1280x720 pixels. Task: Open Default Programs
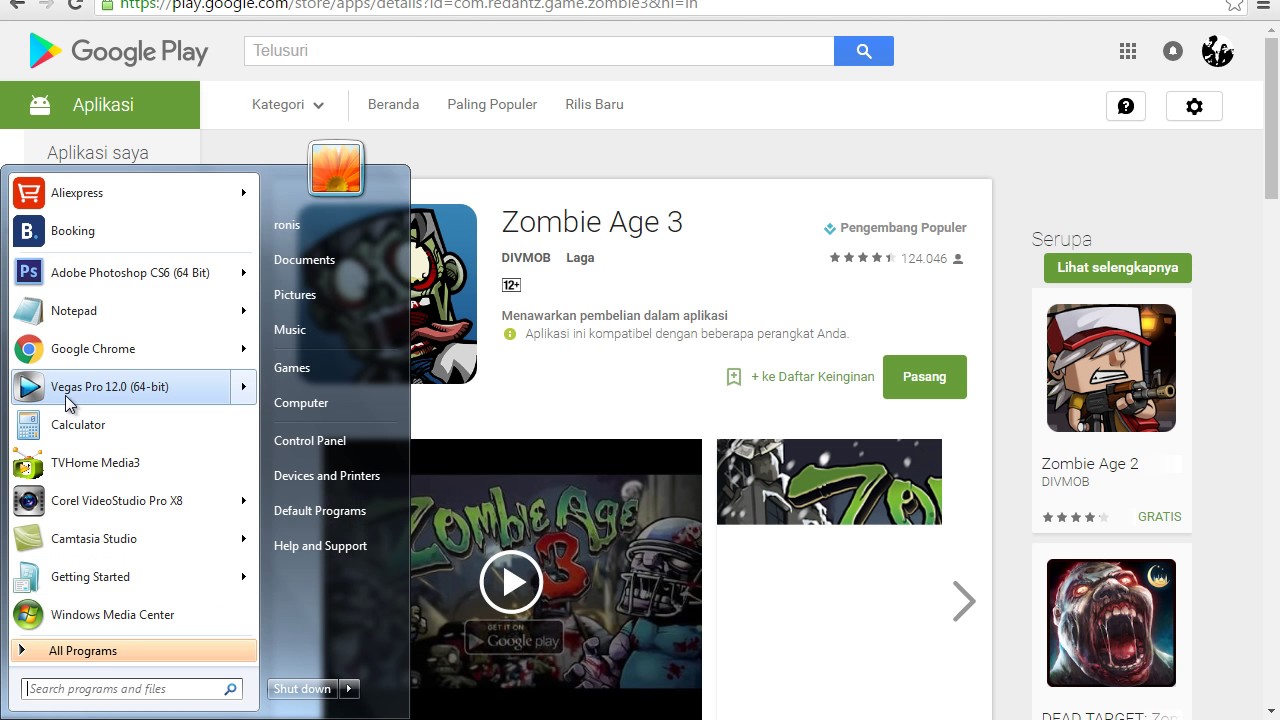[320, 511]
